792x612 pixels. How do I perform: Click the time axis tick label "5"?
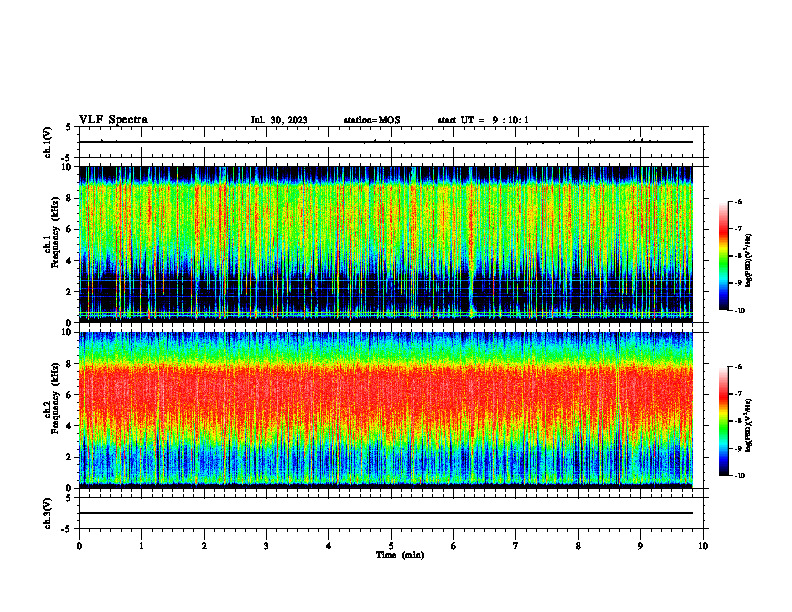391,546
